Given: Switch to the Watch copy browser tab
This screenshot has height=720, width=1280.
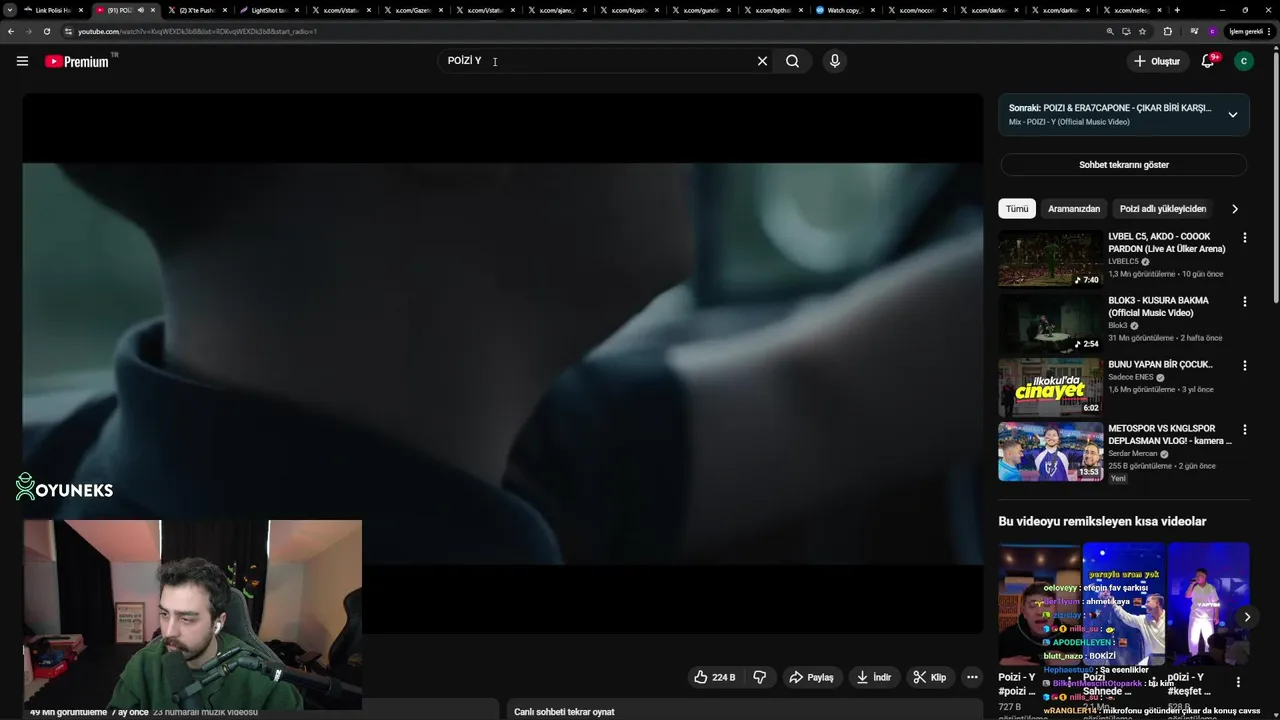Looking at the screenshot, I should coord(845,10).
